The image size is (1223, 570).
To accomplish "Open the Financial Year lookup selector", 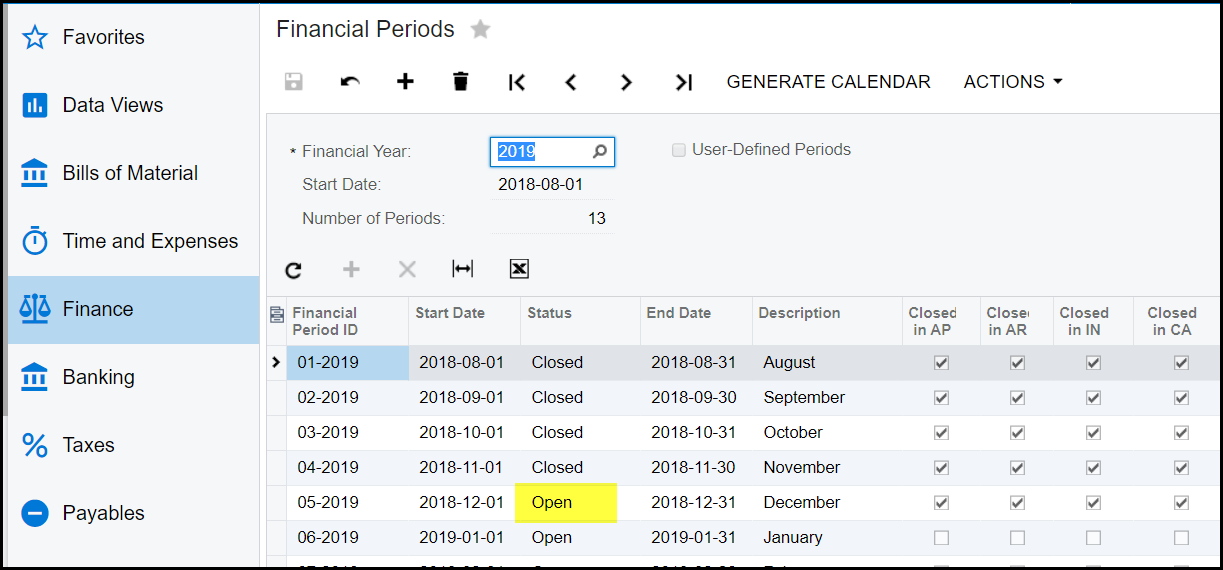I will 600,152.
